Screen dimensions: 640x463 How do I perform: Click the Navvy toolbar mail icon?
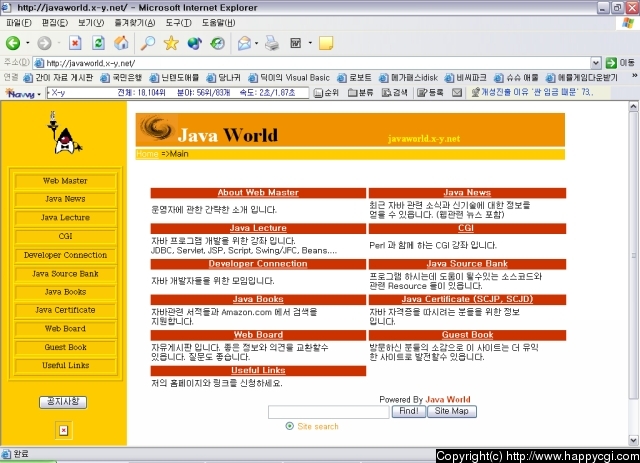pyautogui.click(x=457, y=93)
